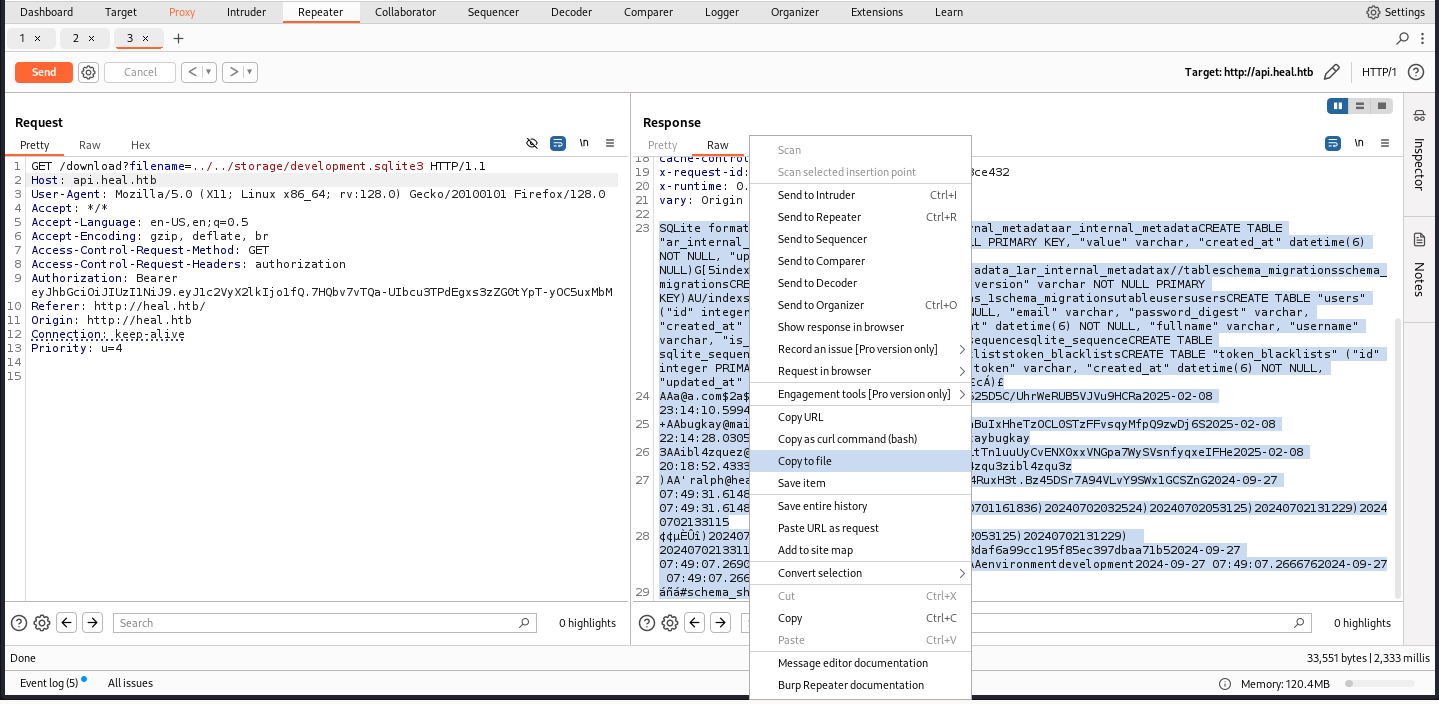This screenshot has height=704, width=1439.
Task: Open Response search help icon
Action: pos(647,623)
